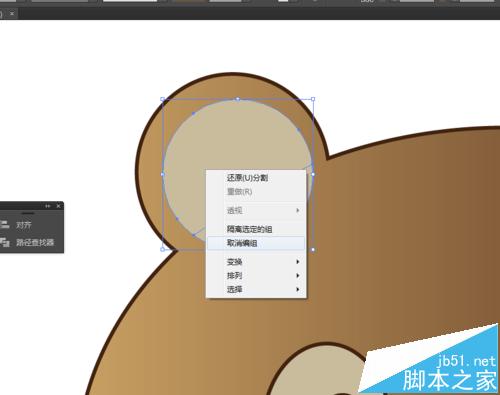Close the floating 对齐 panel group
Screen dimensions: 500x395
pos(58,206)
